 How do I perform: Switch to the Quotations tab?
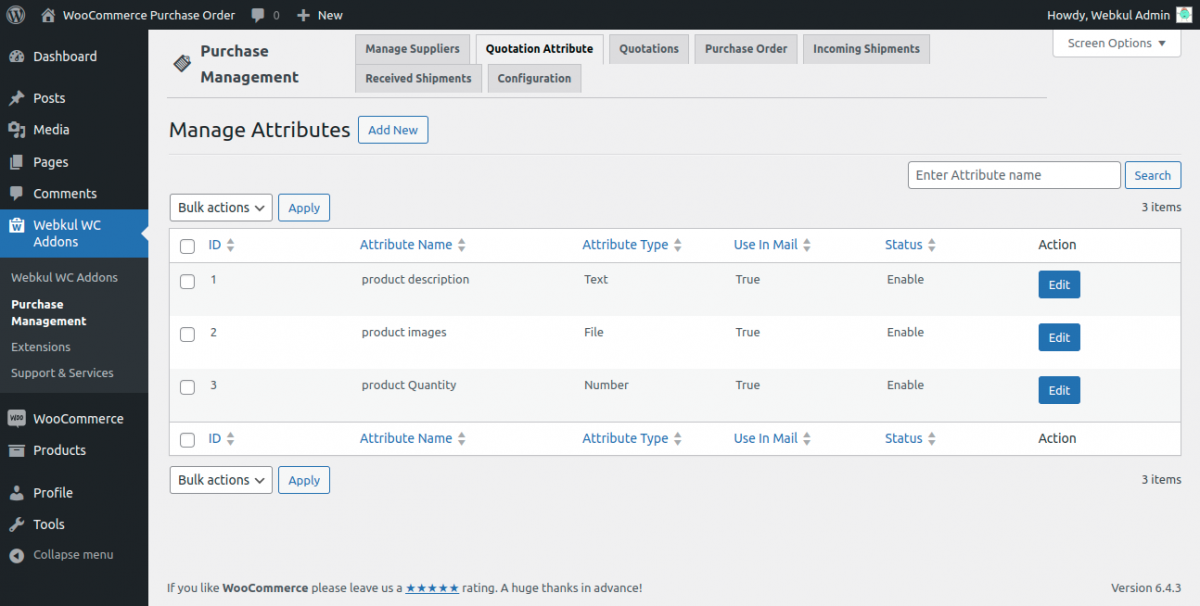pos(648,48)
